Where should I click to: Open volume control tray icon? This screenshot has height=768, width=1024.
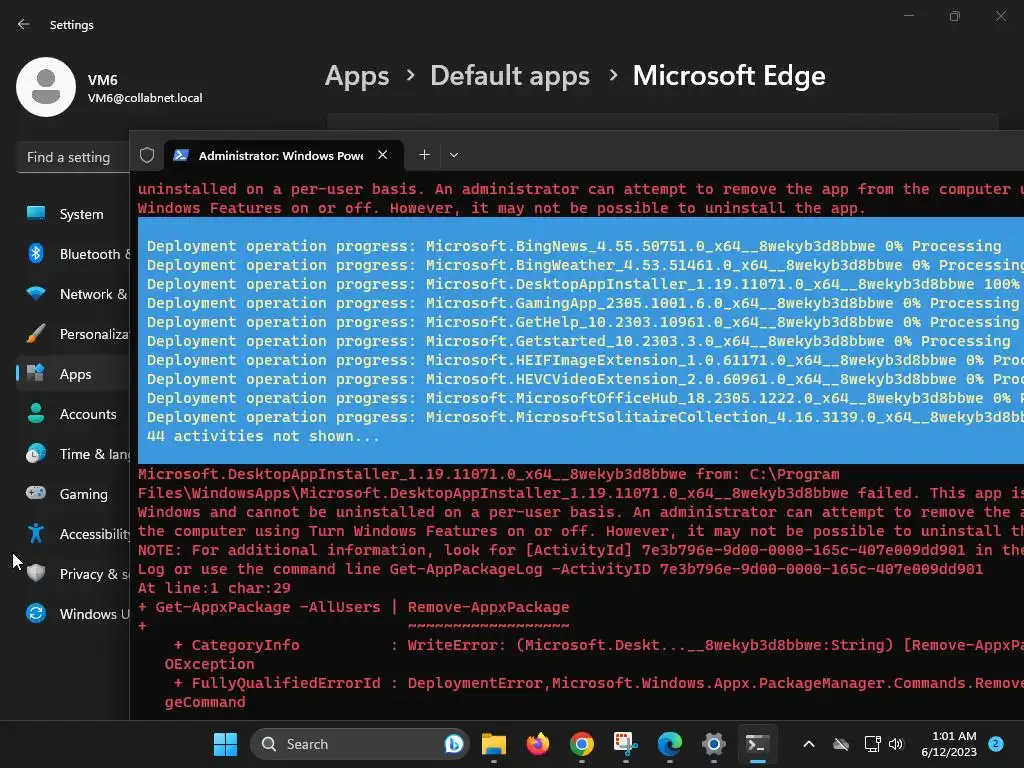point(896,744)
